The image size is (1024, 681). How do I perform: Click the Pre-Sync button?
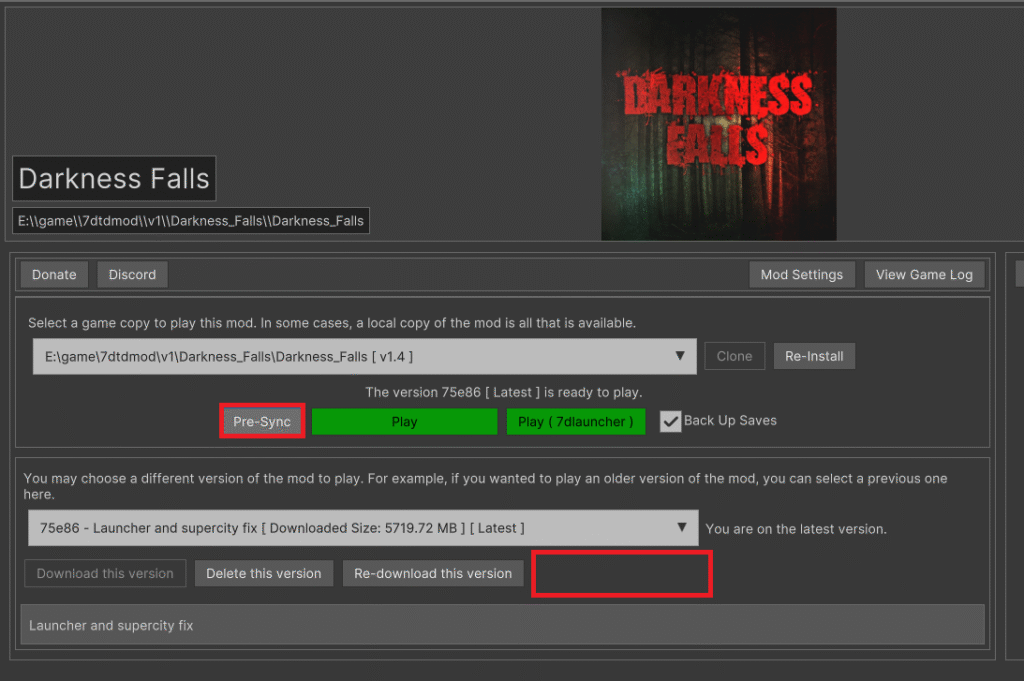click(262, 421)
